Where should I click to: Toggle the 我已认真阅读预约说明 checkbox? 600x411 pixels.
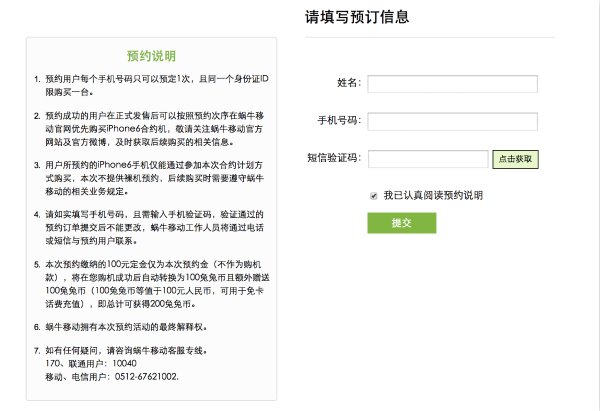tap(374, 195)
